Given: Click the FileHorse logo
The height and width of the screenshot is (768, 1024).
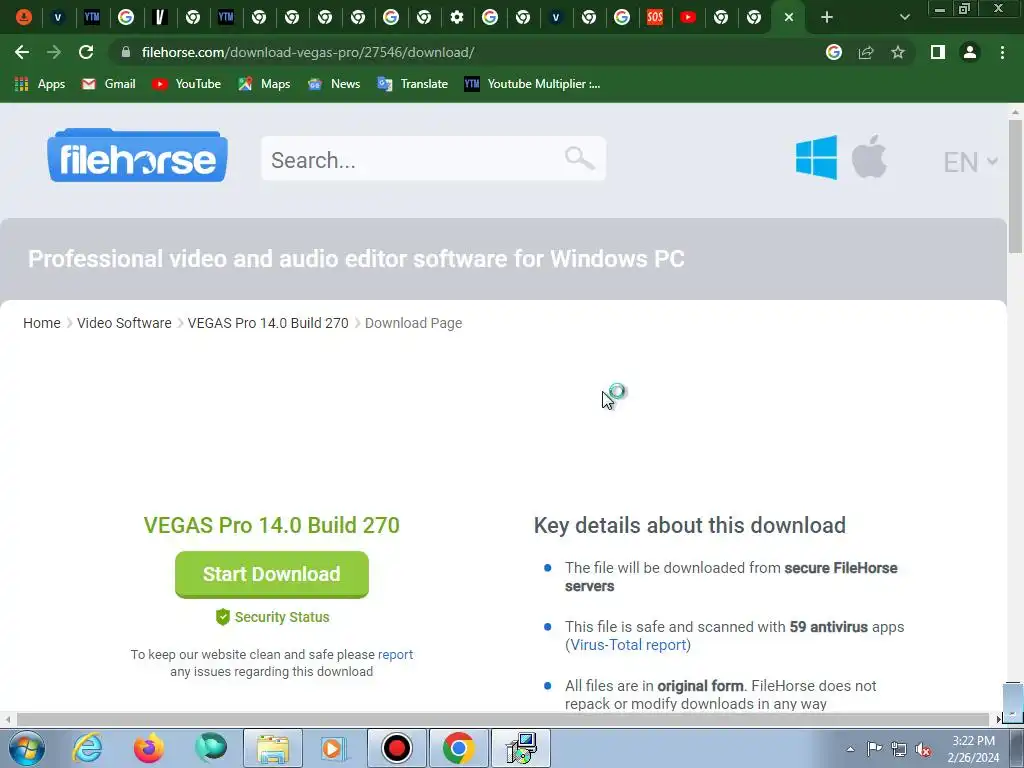Looking at the screenshot, I should [x=137, y=156].
